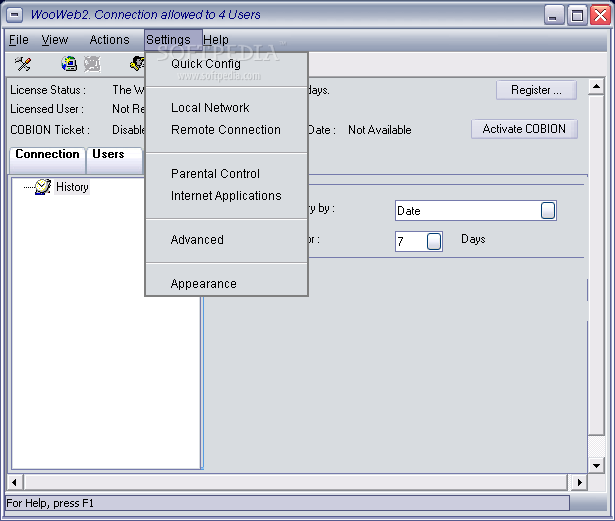
Task: Click the greyed-out disconnect toolbar icon
Action: (93, 64)
